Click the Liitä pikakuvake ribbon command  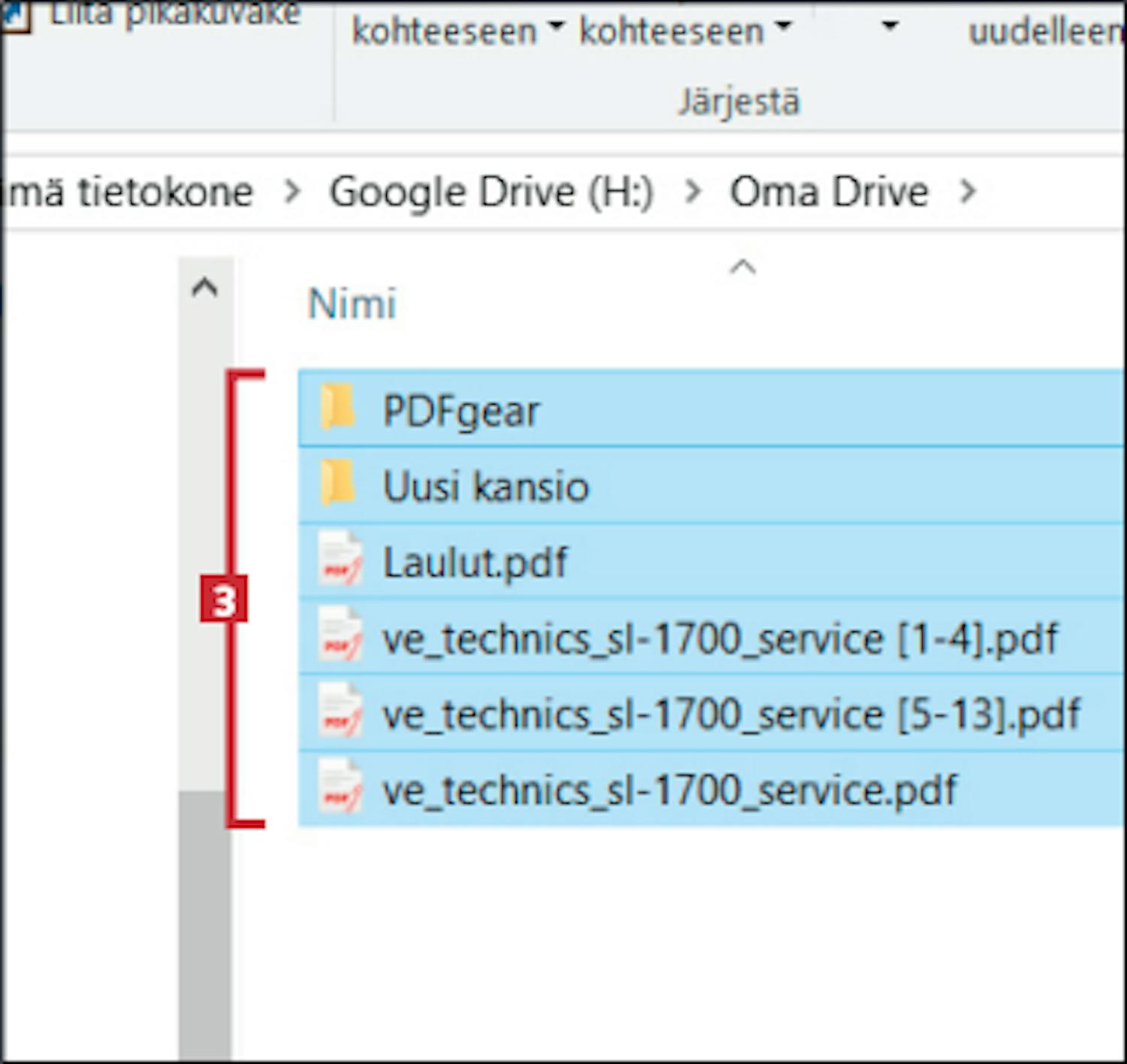click(174, 14)
